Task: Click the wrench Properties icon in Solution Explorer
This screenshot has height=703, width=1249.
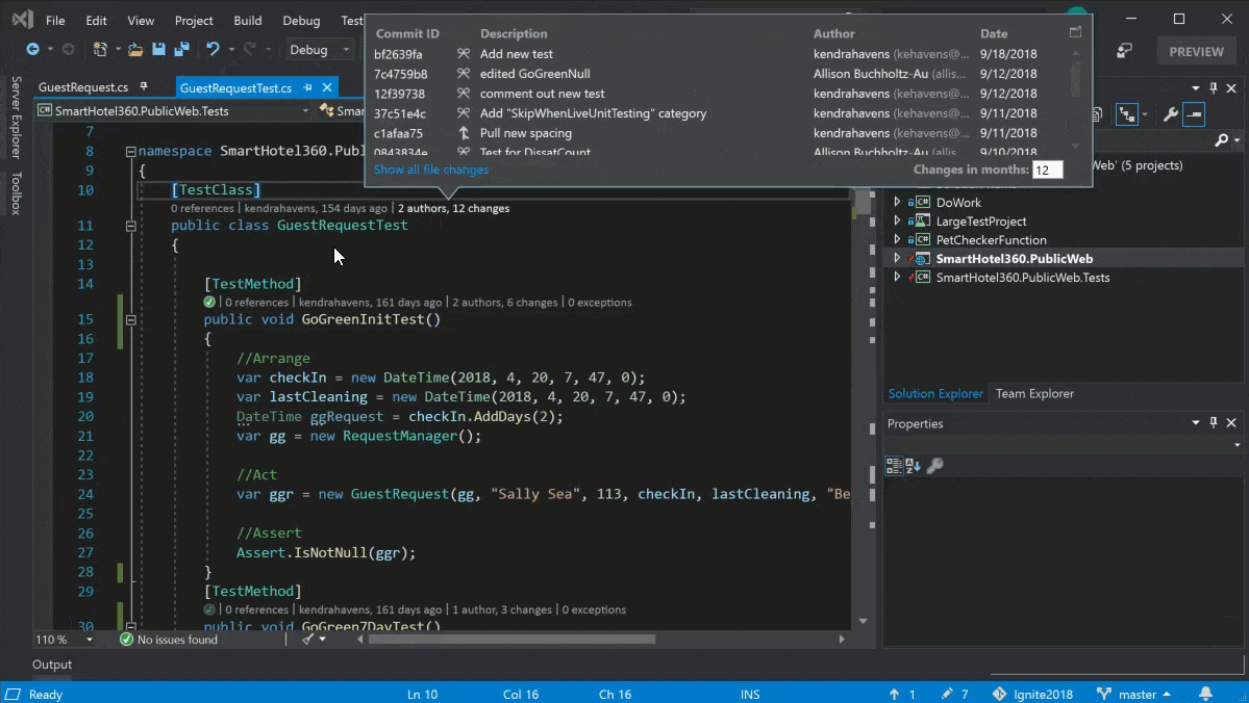Action: pos(1170,115)
